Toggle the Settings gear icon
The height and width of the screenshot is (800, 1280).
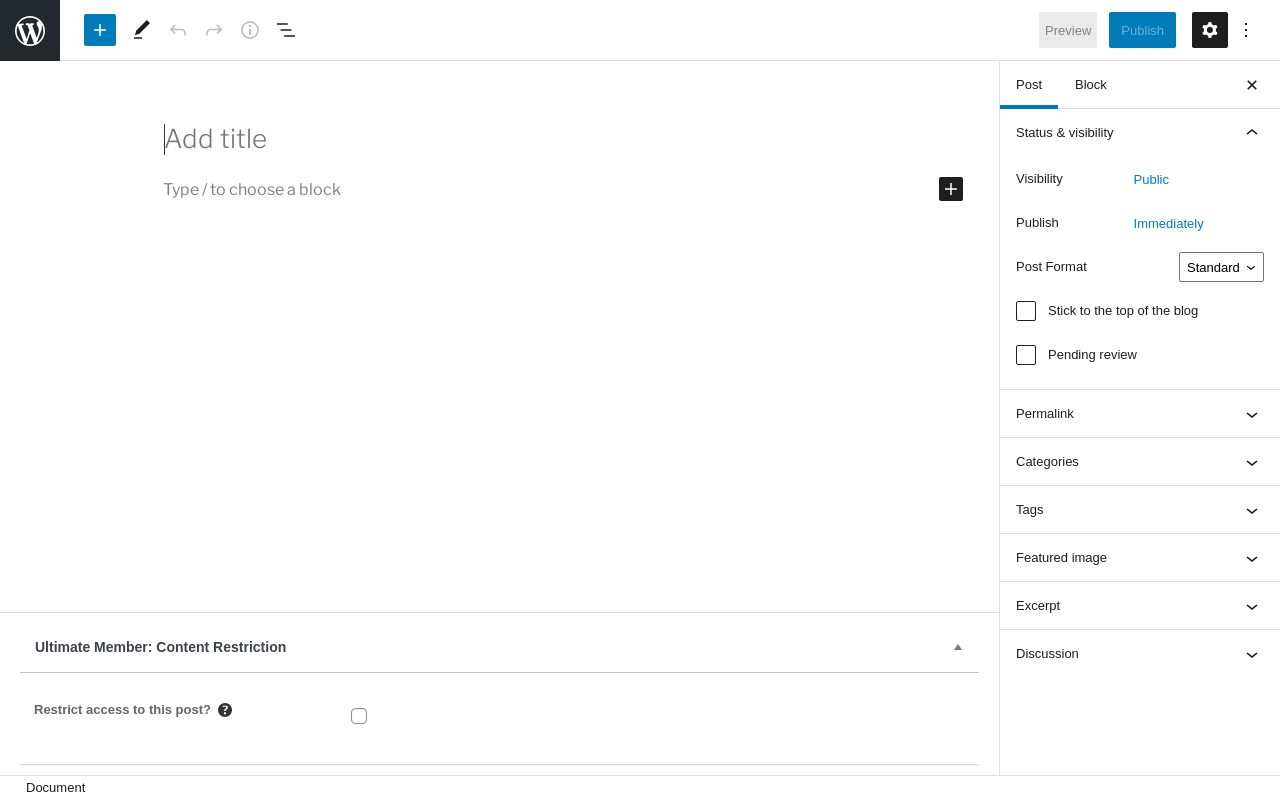click(1210, 30)
